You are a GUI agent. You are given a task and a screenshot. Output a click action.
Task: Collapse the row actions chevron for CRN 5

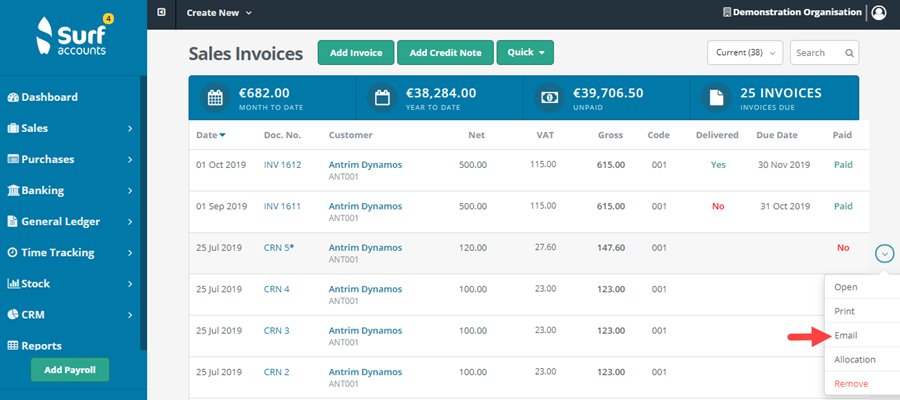pyautogui.click(x=884, y=253)
